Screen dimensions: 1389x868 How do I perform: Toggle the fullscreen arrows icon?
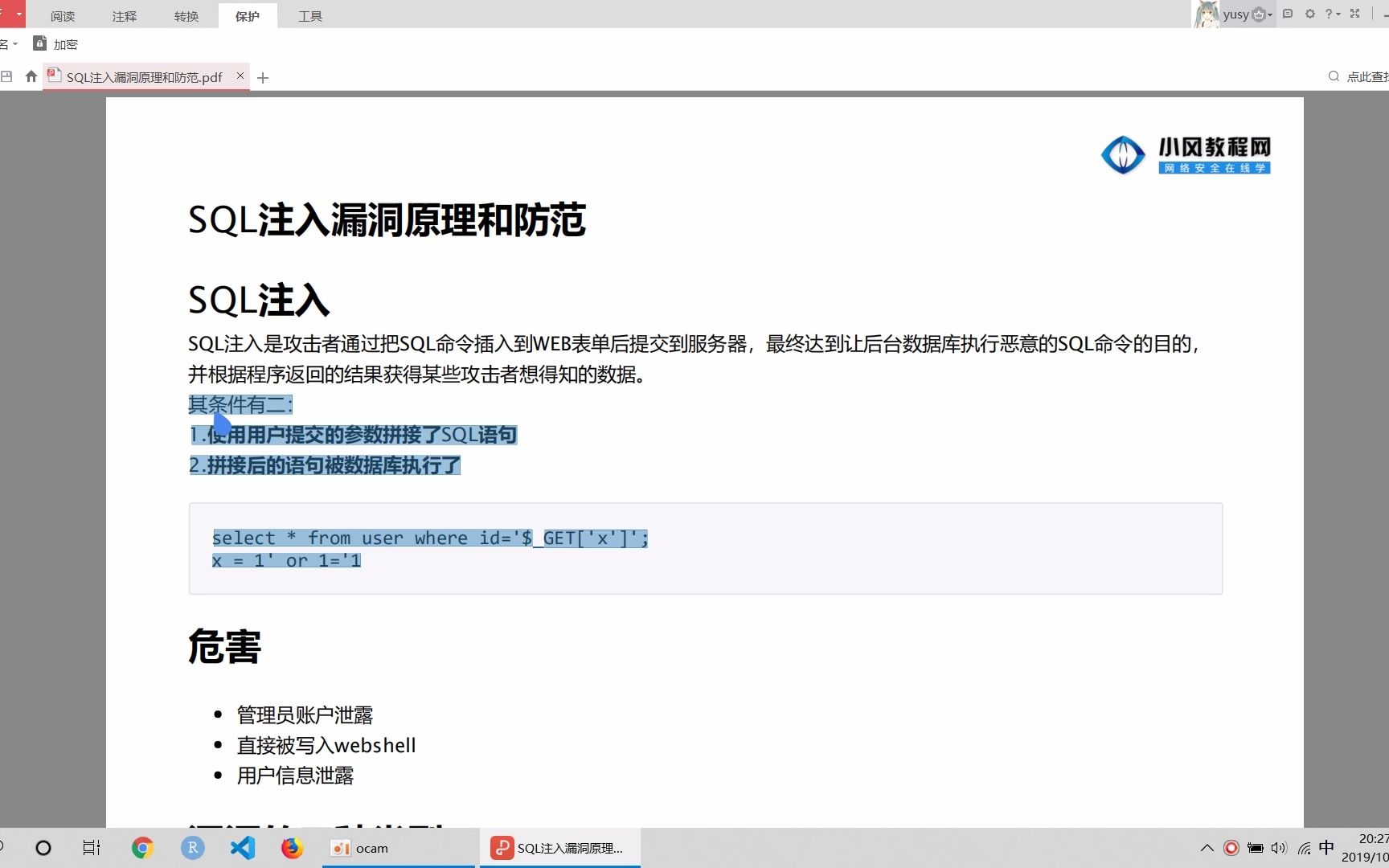pyautogui.click(x=1355, y=14)
